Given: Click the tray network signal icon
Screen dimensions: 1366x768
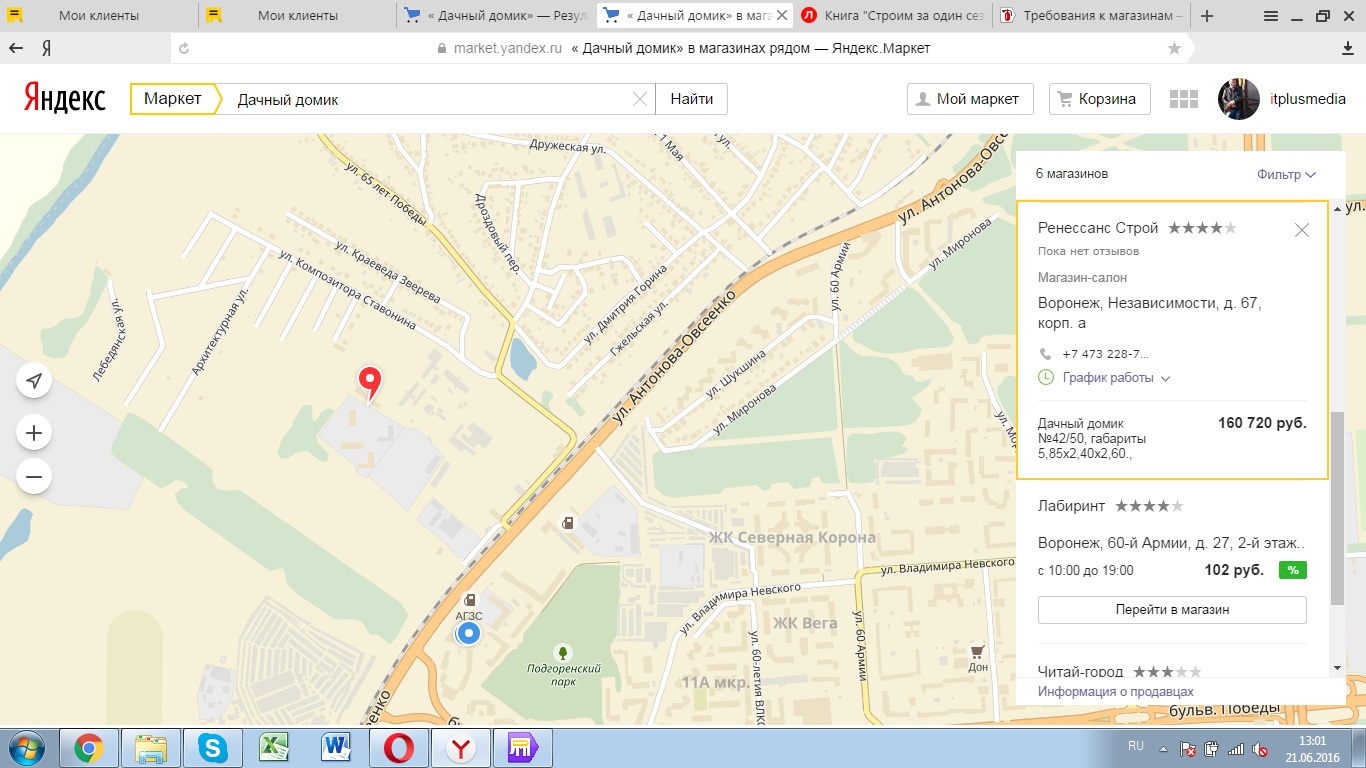Looking at the screenshot, I should coord(1236,748).
